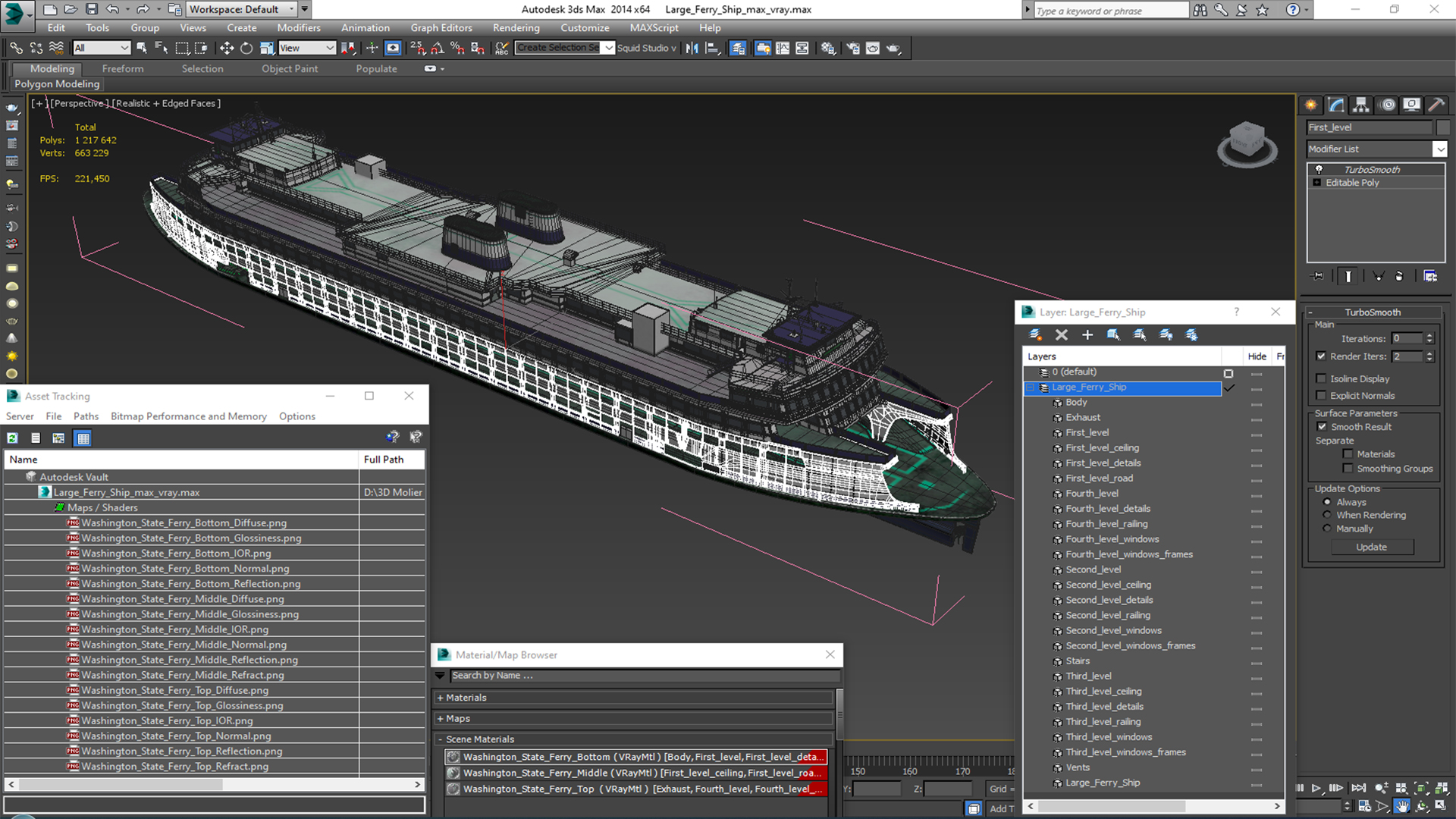Open the Create panel tab
The width and height of the screenshot is (1456, 819).
click(x=1310, y=105)
